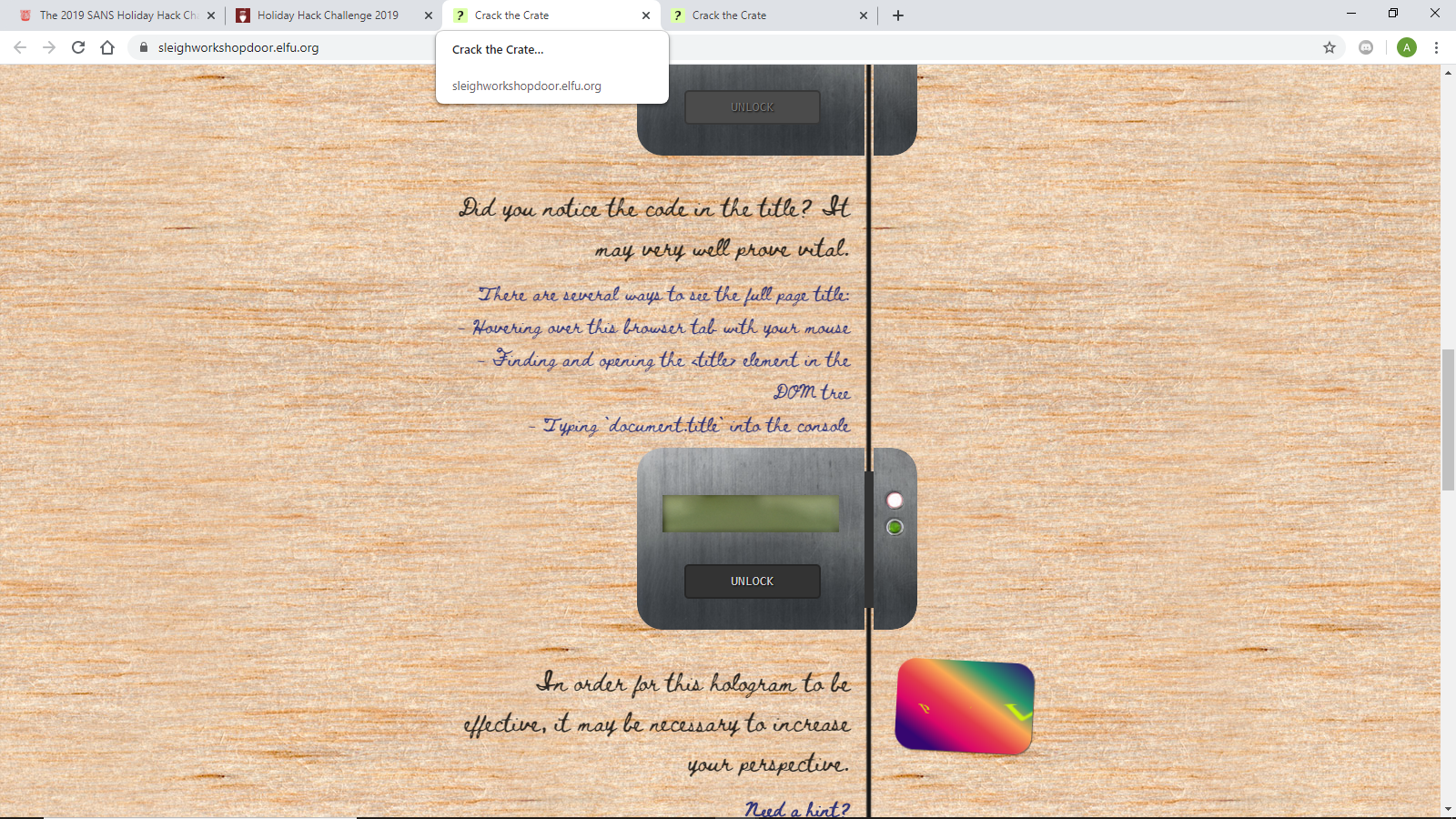Click the upper dimmed UNLOCK button
Screen dimensions: 1456x819
pos(753,107)
